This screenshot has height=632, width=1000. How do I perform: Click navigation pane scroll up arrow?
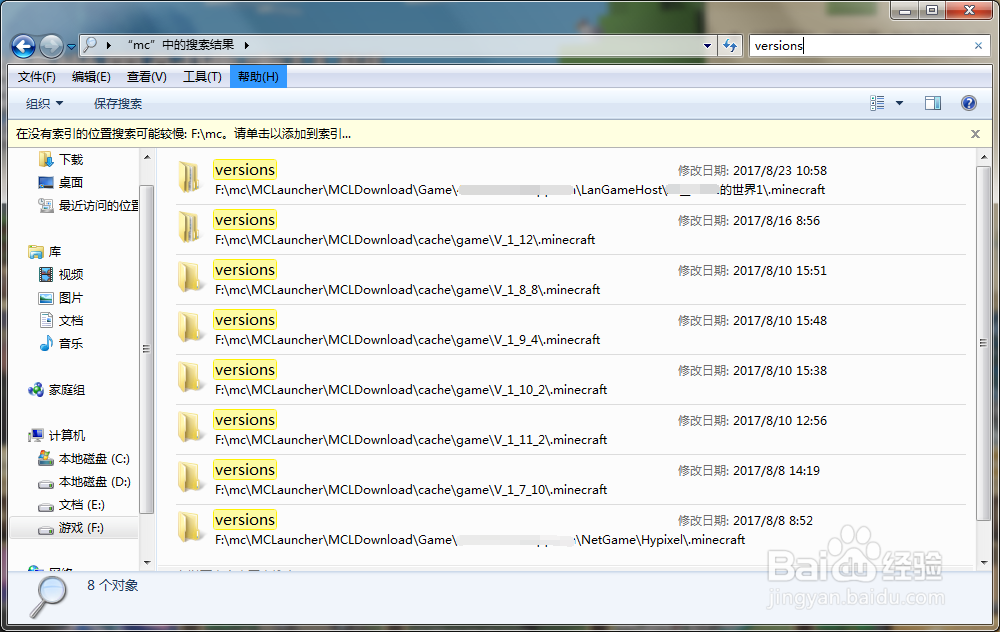[x=147, y=157]
